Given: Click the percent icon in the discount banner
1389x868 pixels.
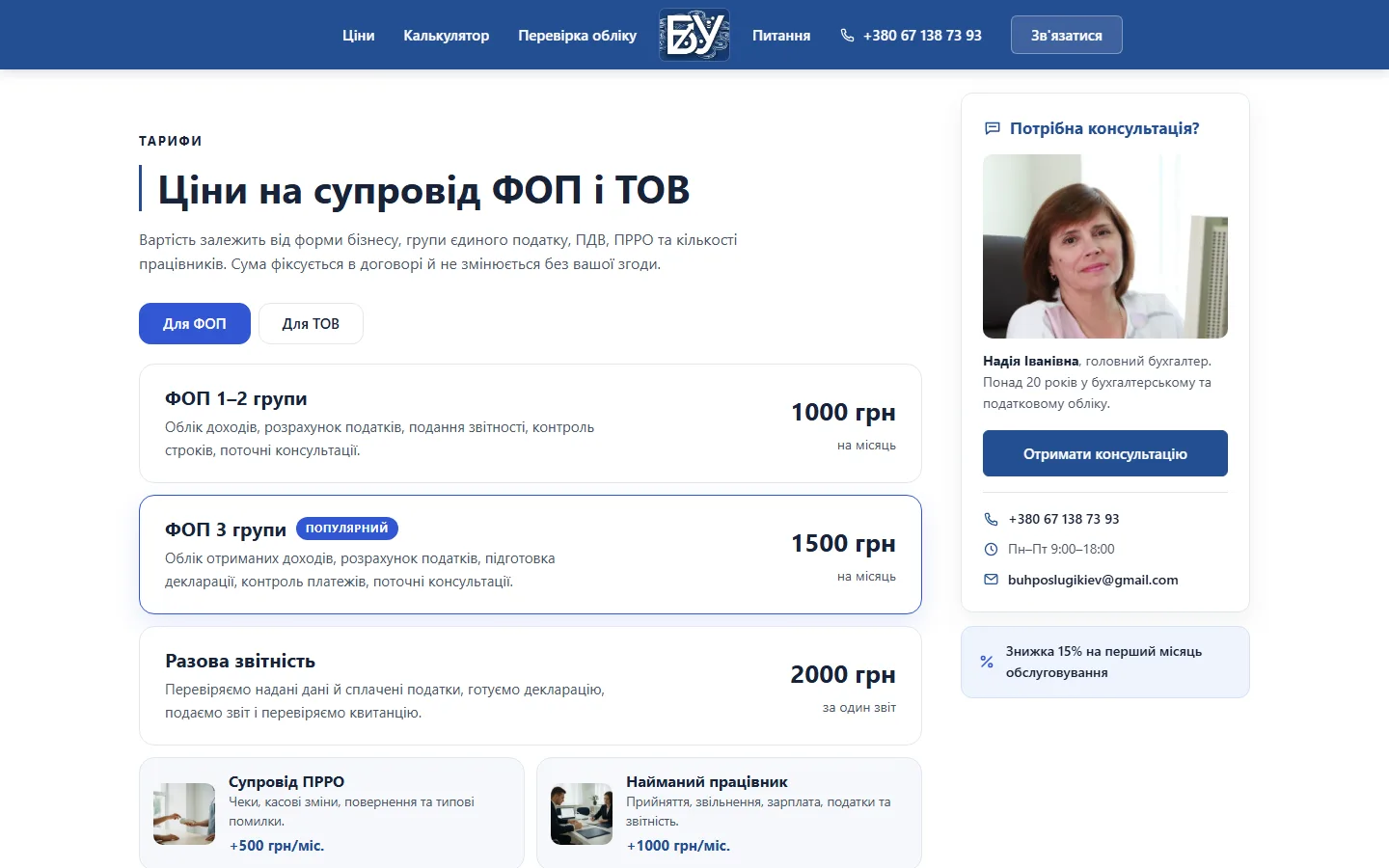Looking at the screenshot, I should 987,662.
